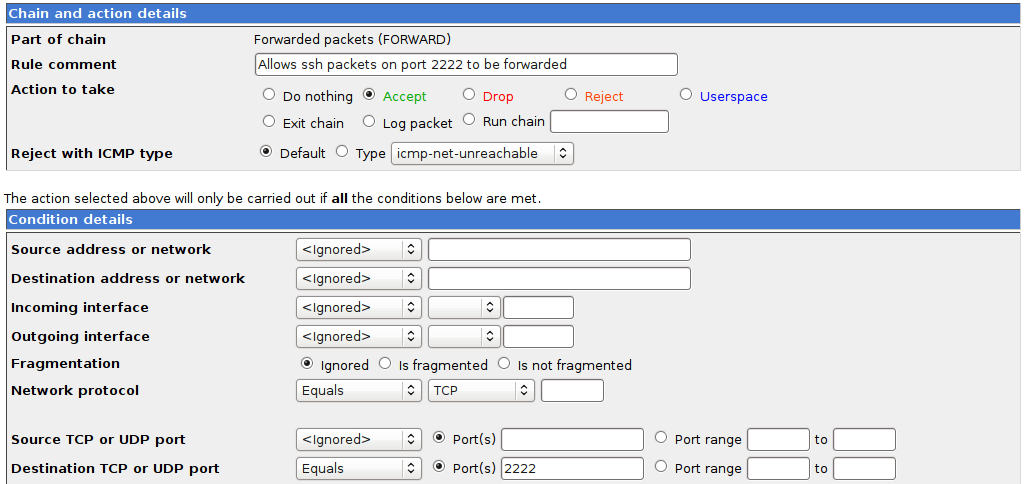
Task: Select the Drop action radio button
Action: pyautogui.click(x=469, y=95)
